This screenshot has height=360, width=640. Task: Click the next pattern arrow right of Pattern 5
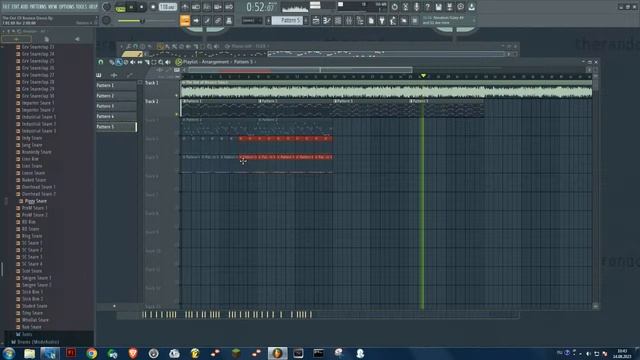(306, 20)
